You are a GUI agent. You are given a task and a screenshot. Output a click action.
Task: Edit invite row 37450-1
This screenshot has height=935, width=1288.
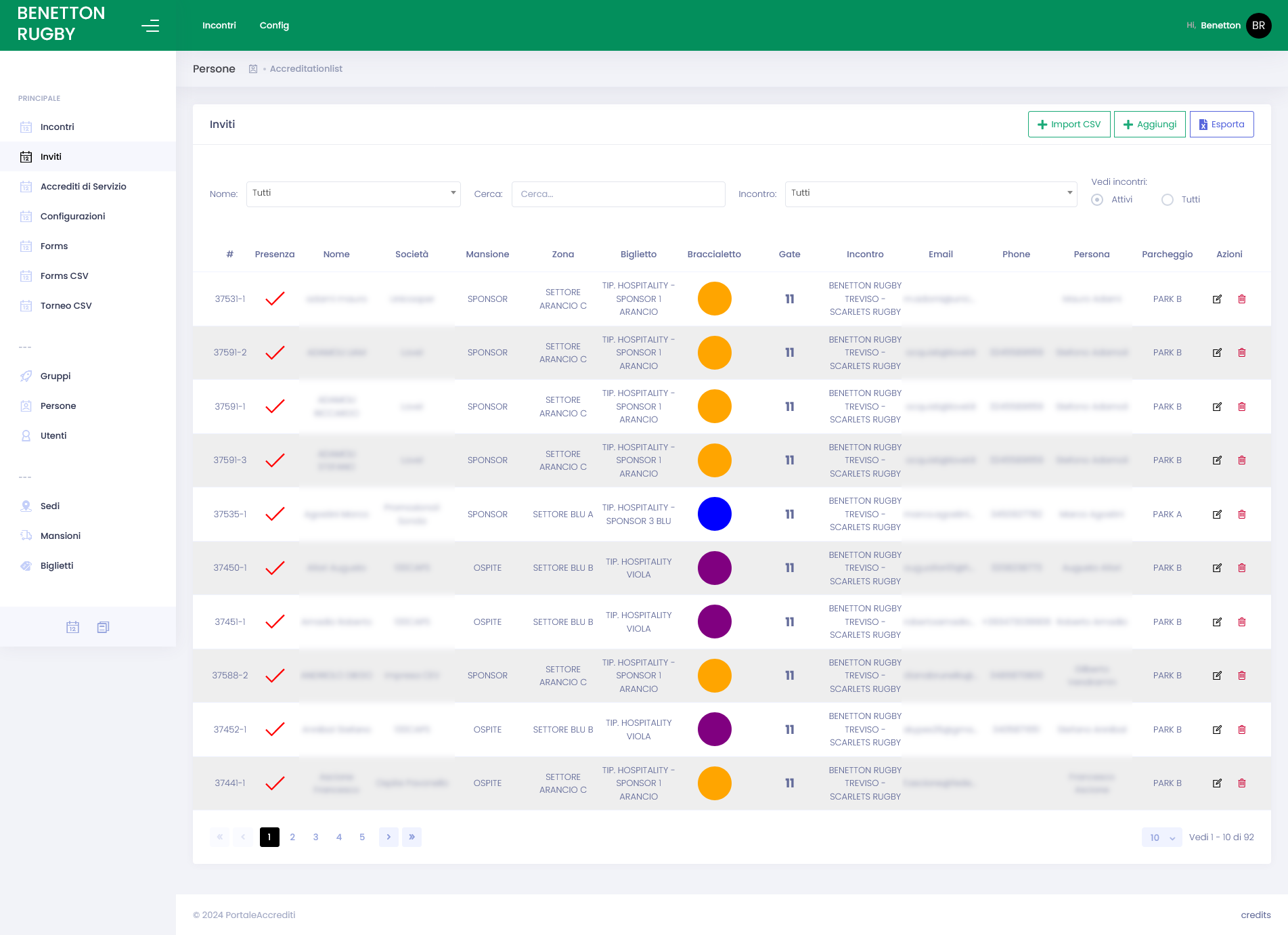click(1217, 568)
